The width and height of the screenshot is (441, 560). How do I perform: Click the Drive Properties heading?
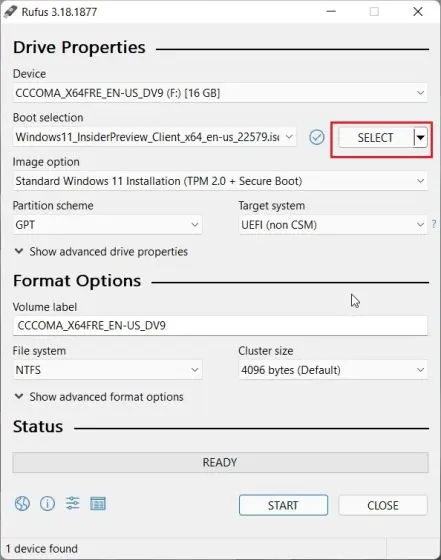[x=79, y=48]
